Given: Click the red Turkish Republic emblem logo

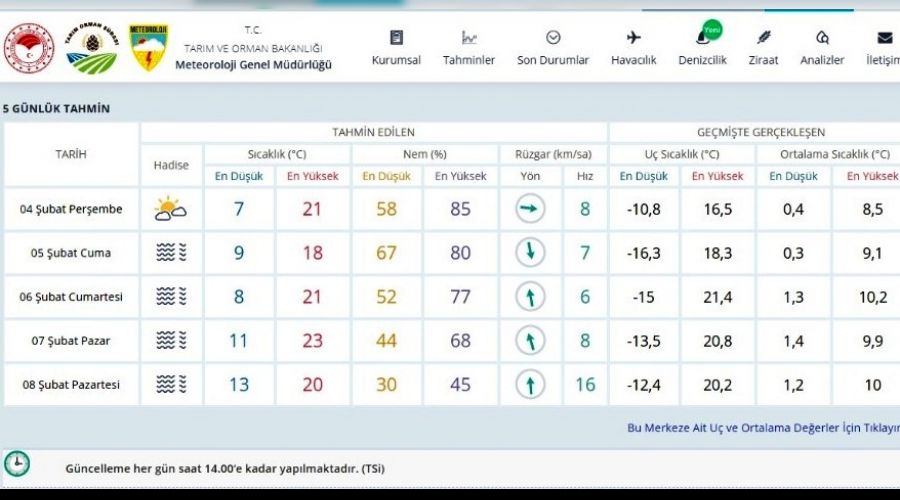Looking at the screenshot, I should (29, 48).
